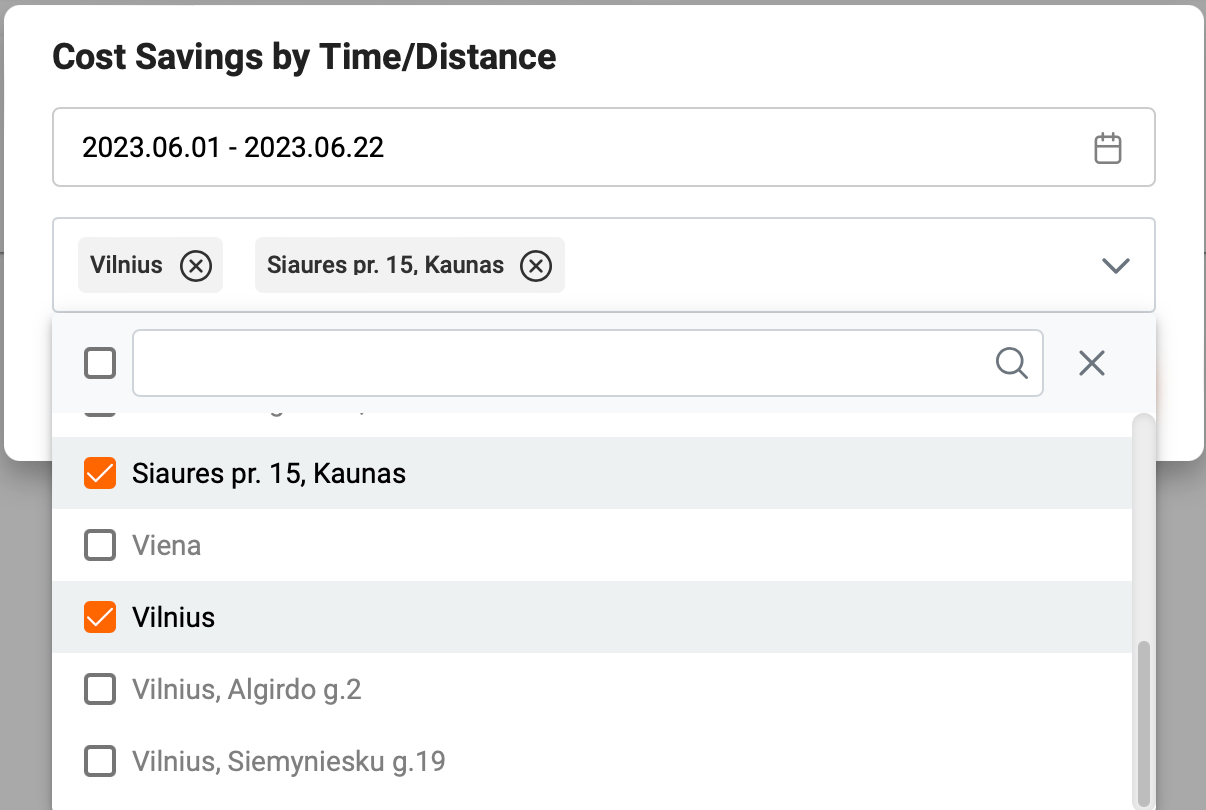
Task: Remove the Vilnius tag chip
Action: click(196, 266)
